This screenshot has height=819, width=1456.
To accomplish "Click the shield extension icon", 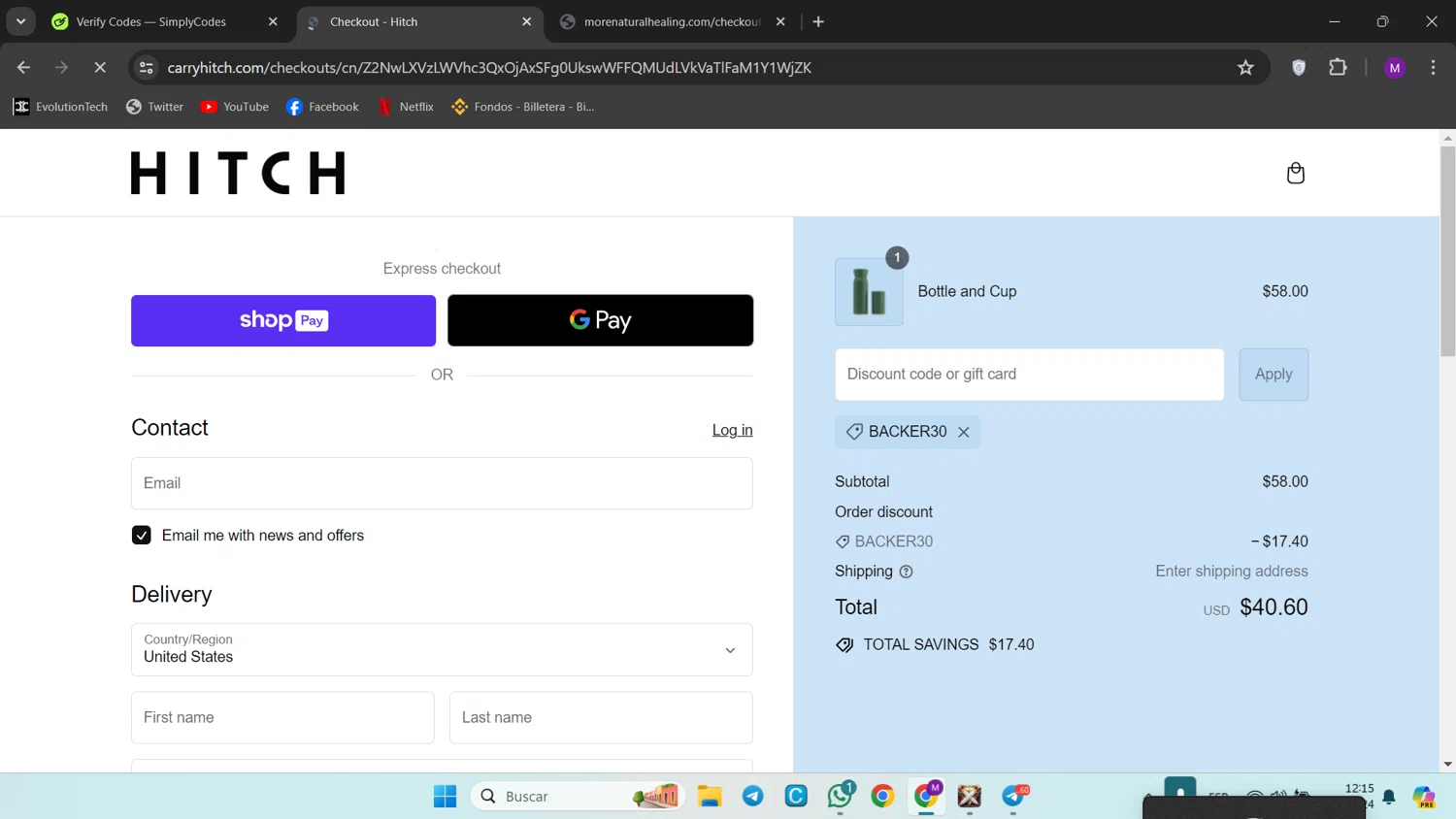I will click(x=1299, y=67).
